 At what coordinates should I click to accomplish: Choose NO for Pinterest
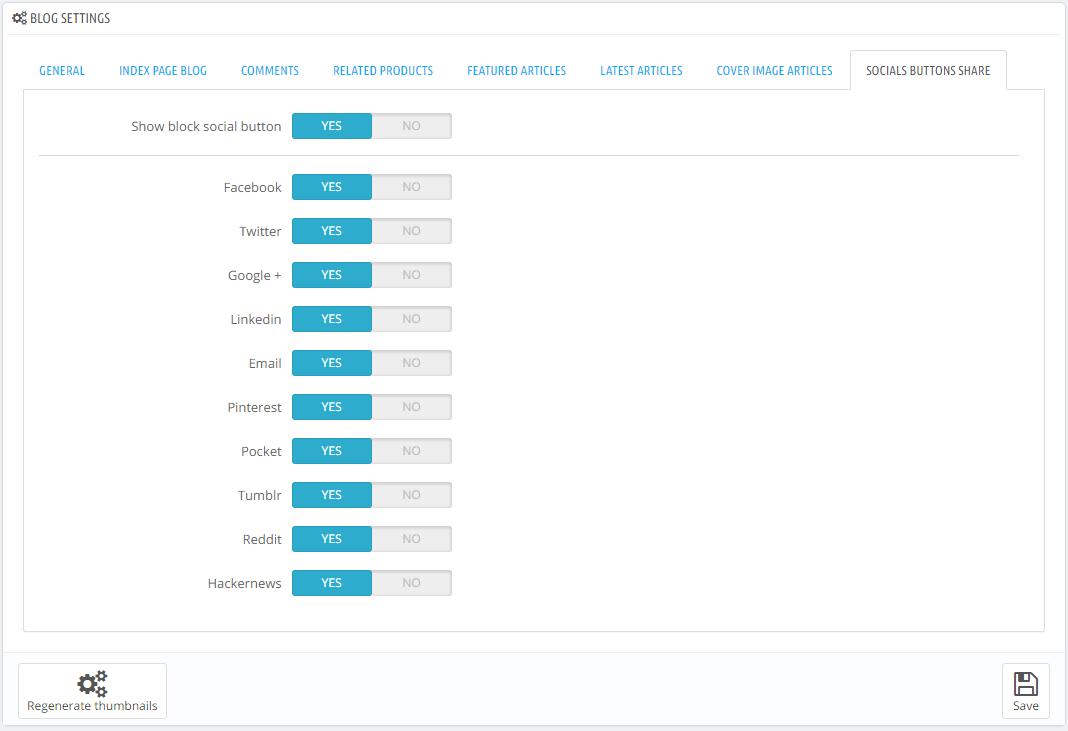click(x=411, y=407)
